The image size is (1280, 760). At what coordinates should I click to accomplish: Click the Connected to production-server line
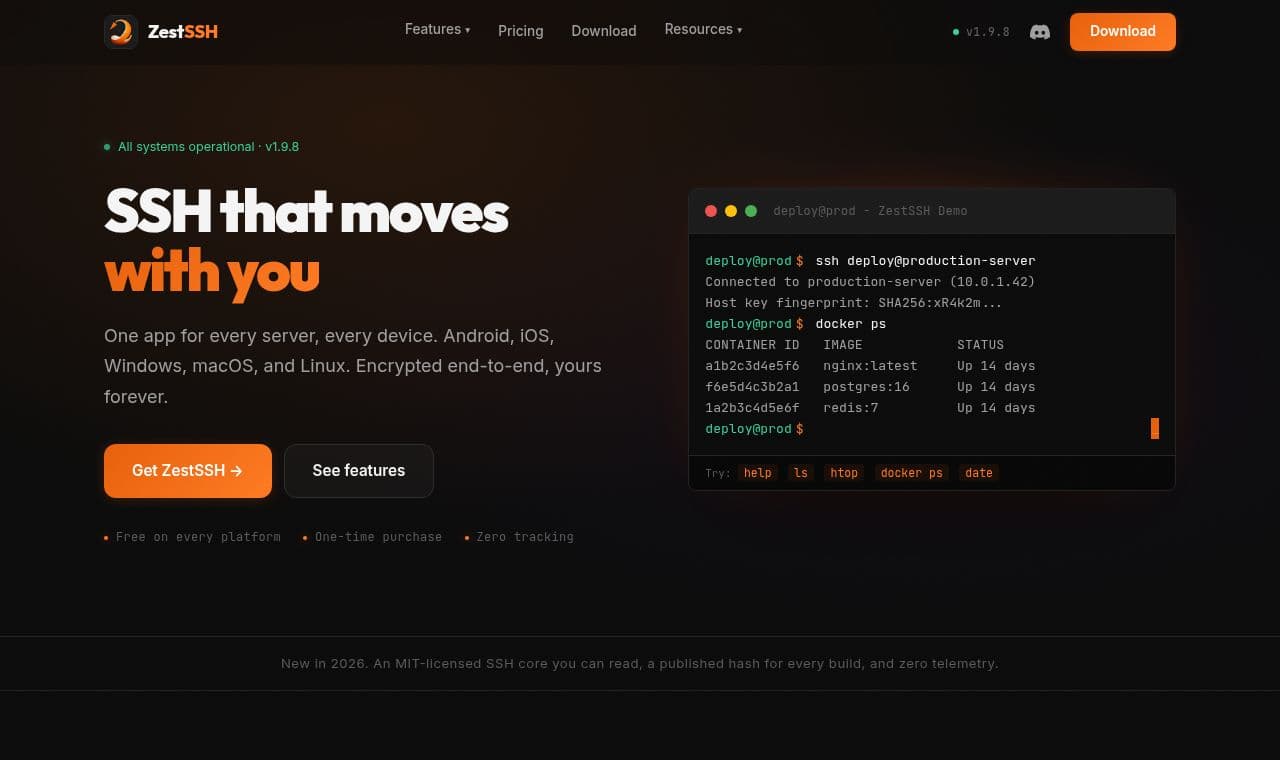pos(870,282)
